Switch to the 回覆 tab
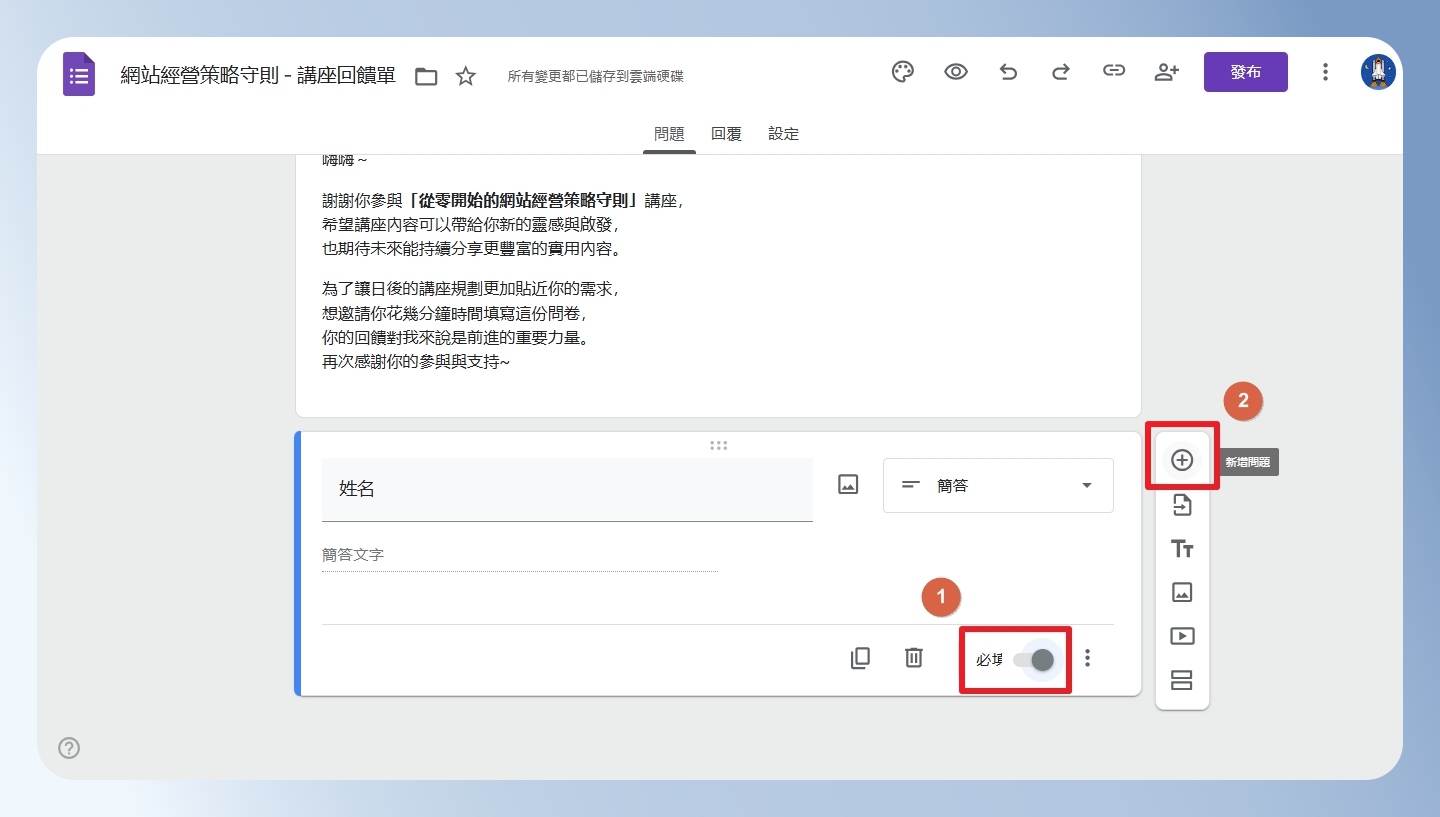Screen dimensions: 1440x817 coord(726,134)
